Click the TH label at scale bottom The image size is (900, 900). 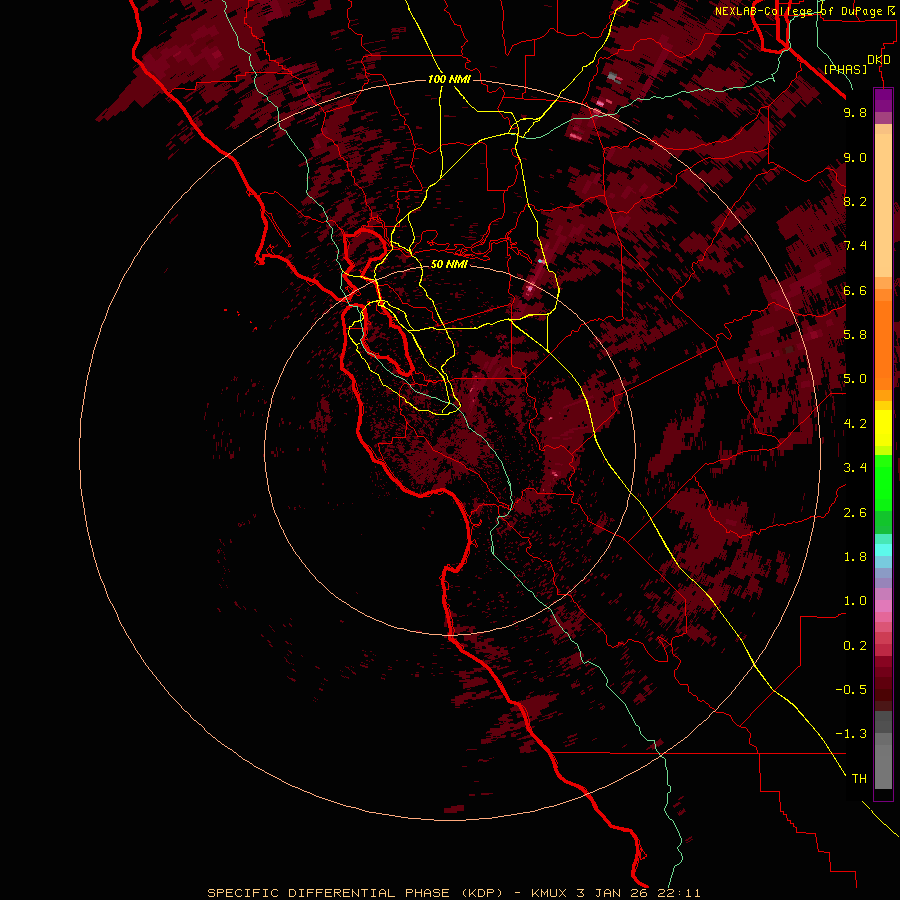coord(859,778)
